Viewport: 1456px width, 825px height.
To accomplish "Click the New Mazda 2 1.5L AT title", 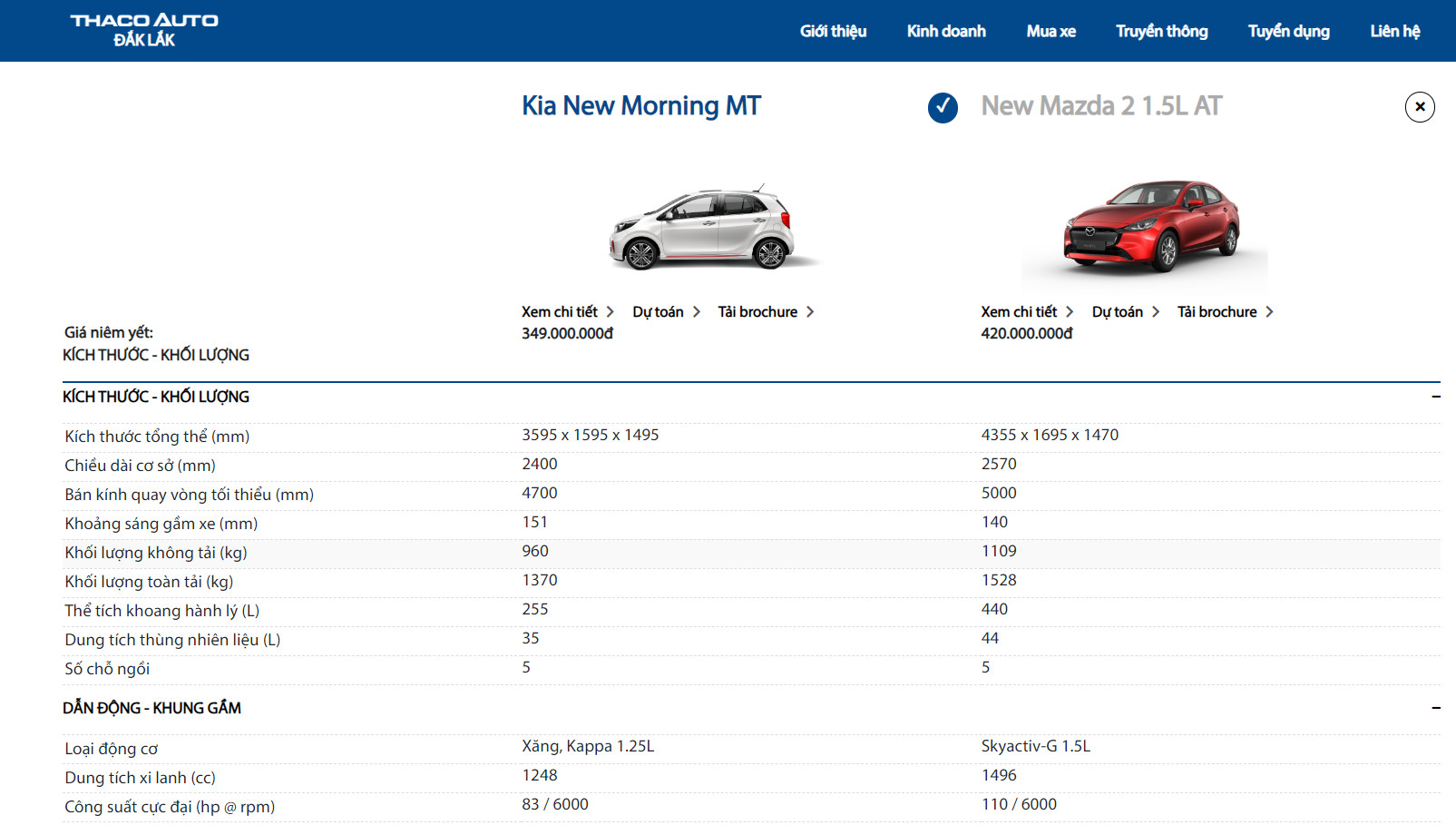I will tap(1101, 106).
